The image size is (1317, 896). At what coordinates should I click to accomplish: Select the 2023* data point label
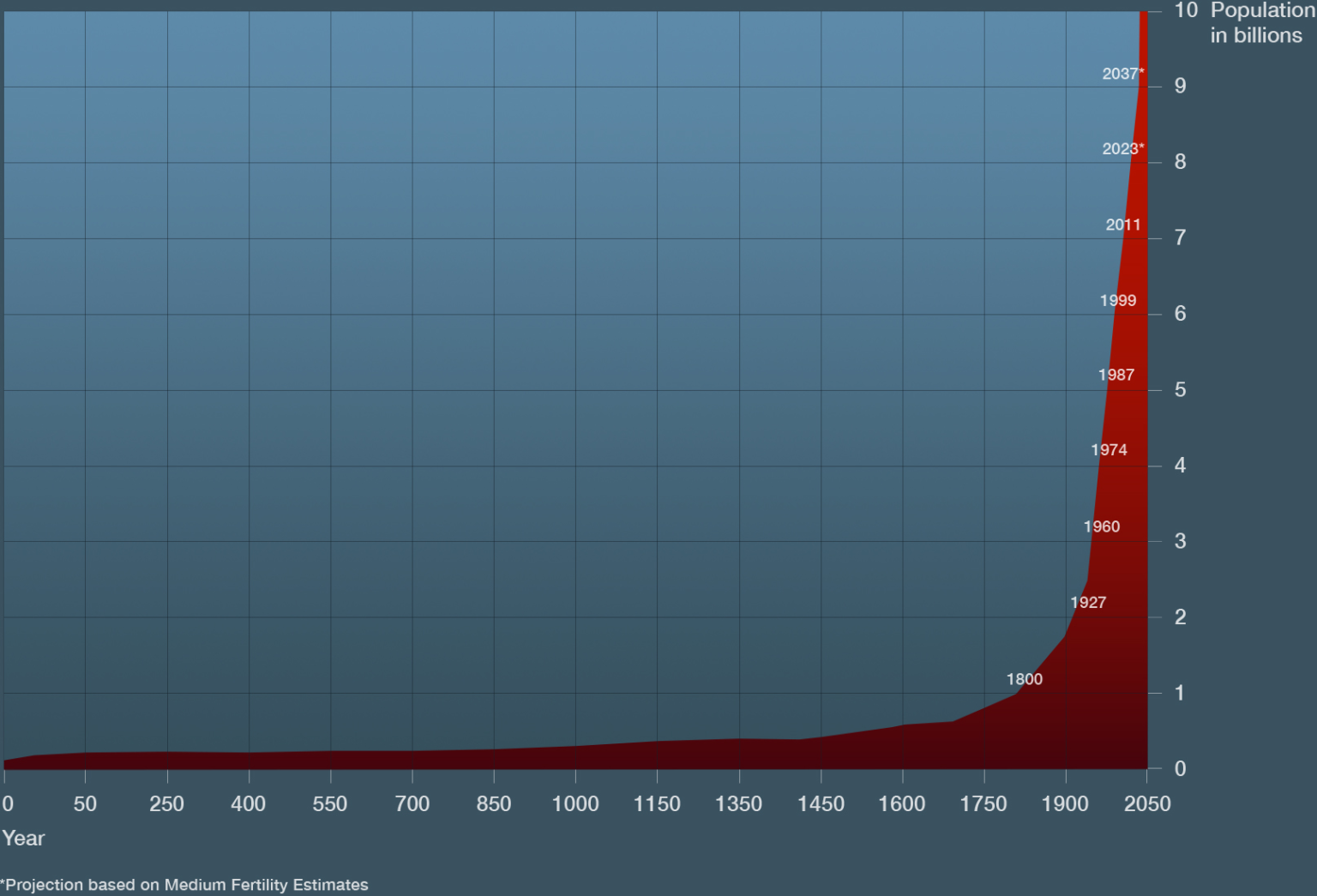click(x=1122, y=149)
